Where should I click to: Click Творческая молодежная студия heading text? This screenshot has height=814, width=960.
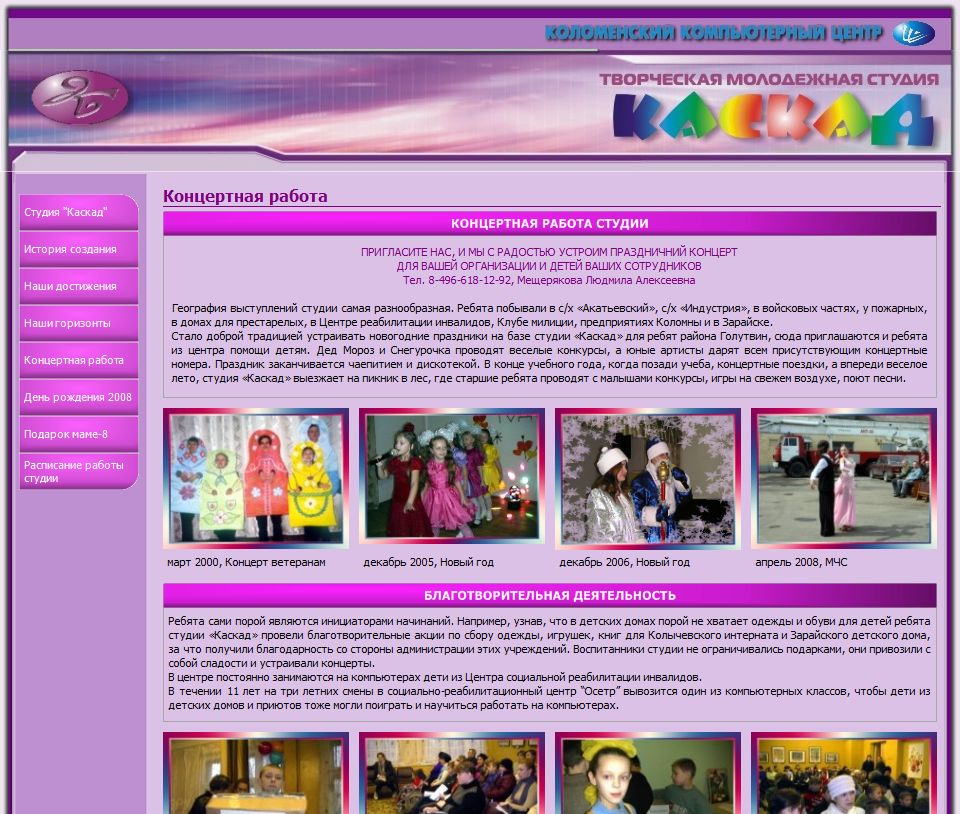click(x=768, y=80)
